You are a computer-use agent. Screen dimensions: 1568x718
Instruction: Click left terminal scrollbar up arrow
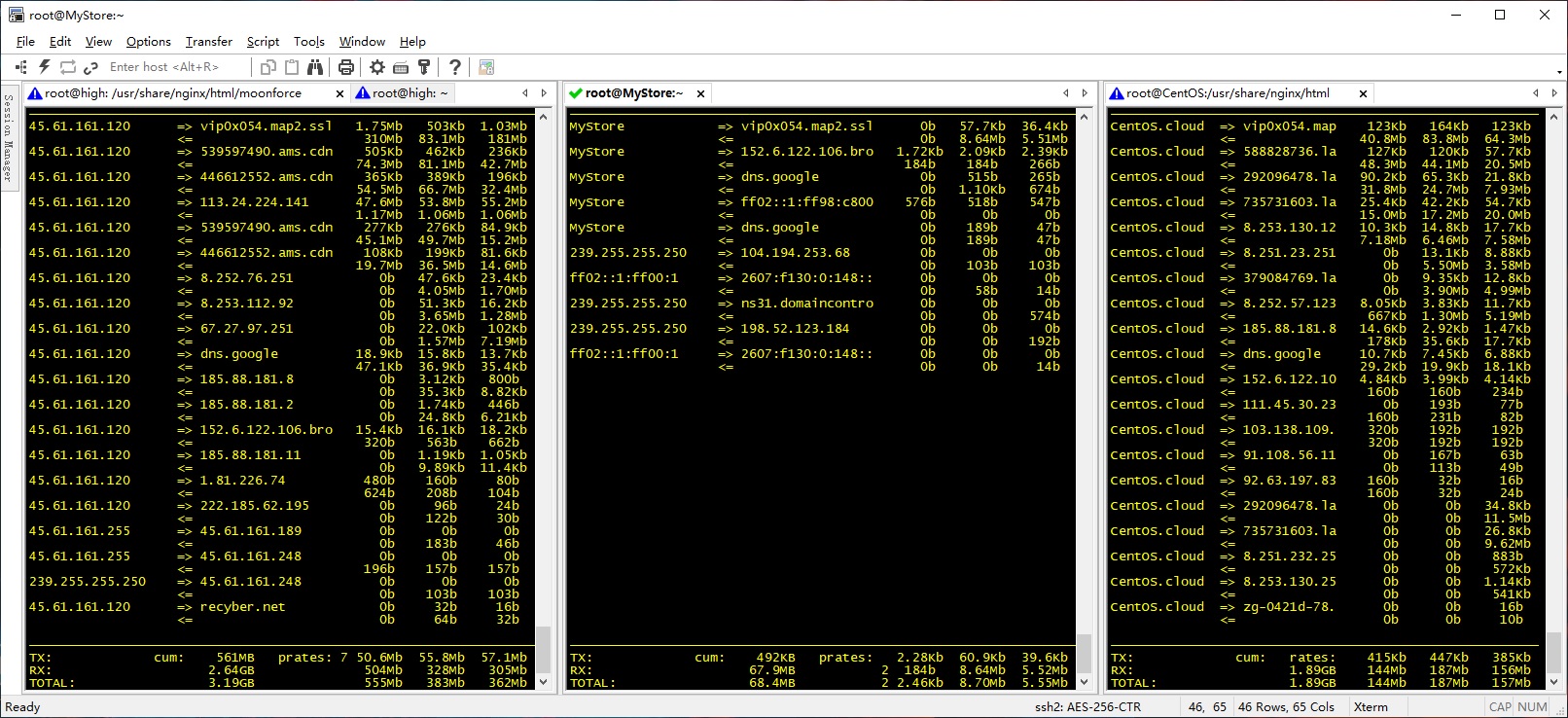(x=544, y=117)
